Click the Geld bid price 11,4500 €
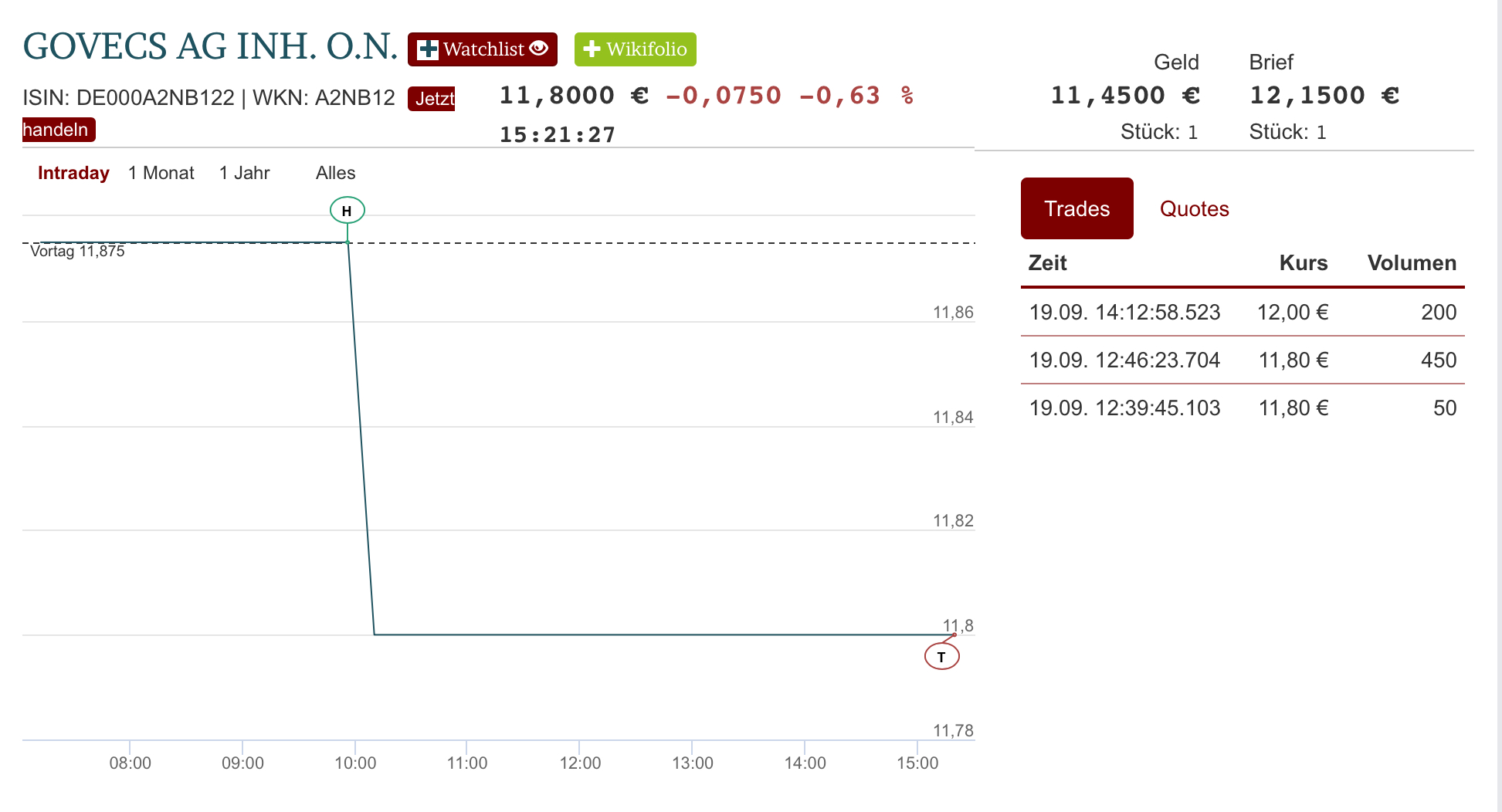The image size is (1502, 812). click(1124, 96)
